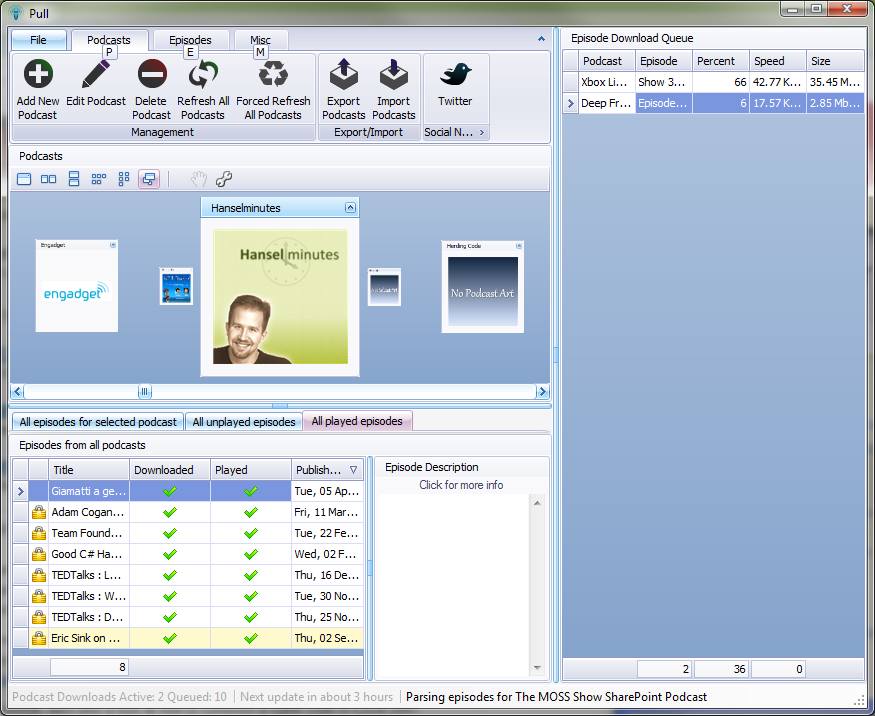Click the podcast carousel horizontal scrollbar thumb
875x716 pixels.
click(x=144, y=392)
